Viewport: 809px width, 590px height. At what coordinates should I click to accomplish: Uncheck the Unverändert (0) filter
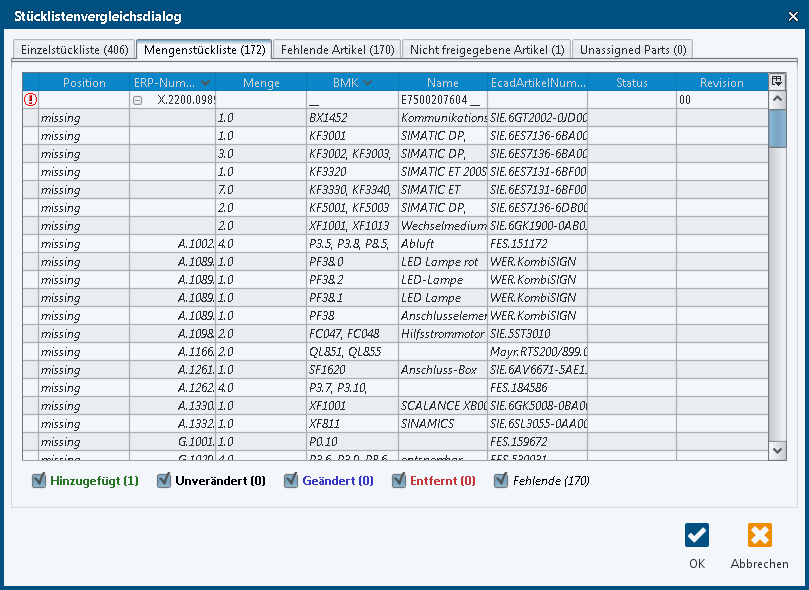pos(165,481)
